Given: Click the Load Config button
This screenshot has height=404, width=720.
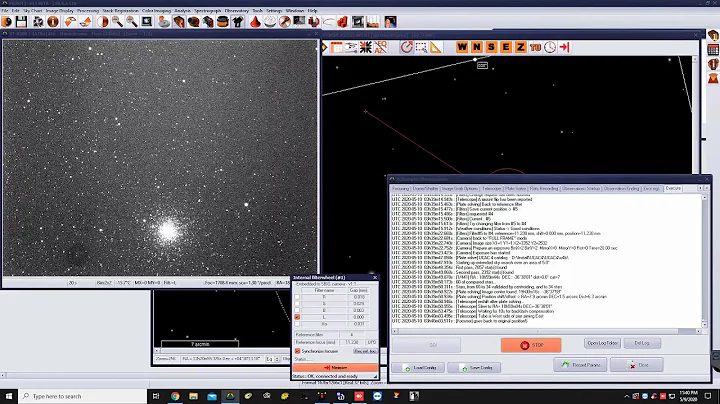Looking at the screenshot, I should pyautogui.click(x=418, y=368).
